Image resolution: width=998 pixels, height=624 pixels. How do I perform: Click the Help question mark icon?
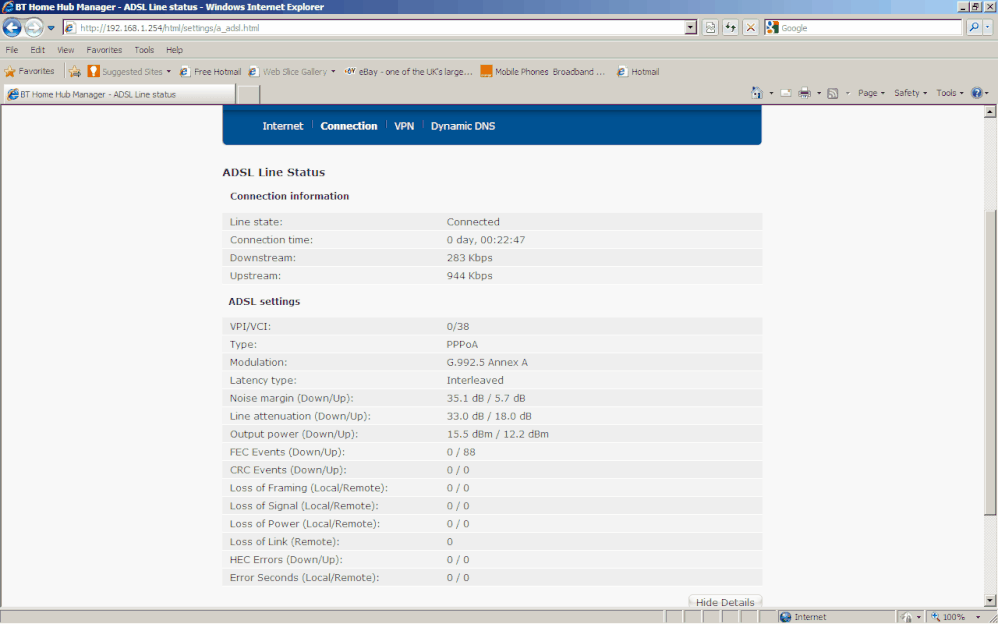click(x=977, y=93)
